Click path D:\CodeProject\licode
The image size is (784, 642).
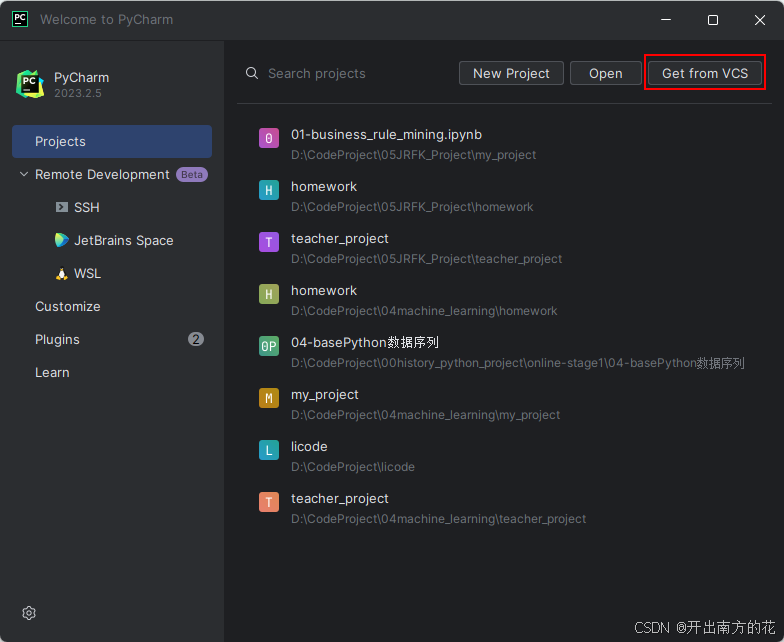click(x=353, y=467)
